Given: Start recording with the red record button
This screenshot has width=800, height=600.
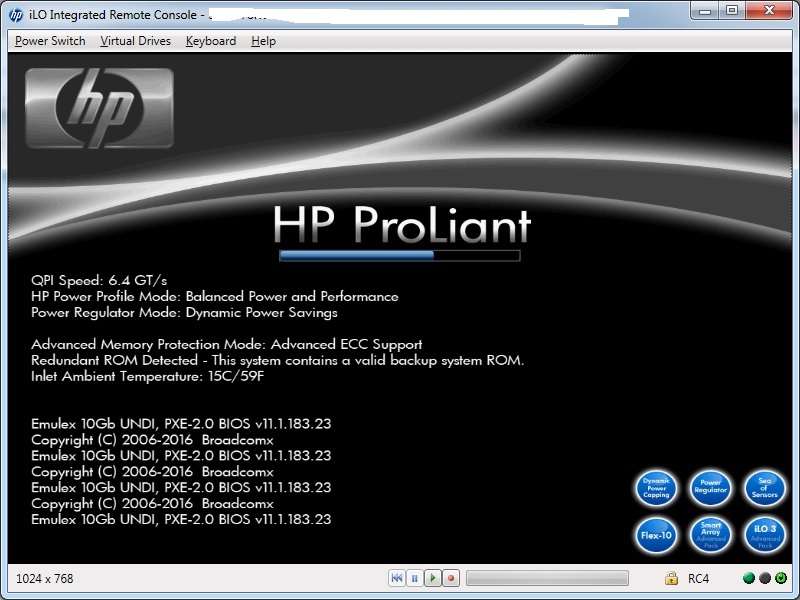Looking at the screenshot, I should click(451, 578).
